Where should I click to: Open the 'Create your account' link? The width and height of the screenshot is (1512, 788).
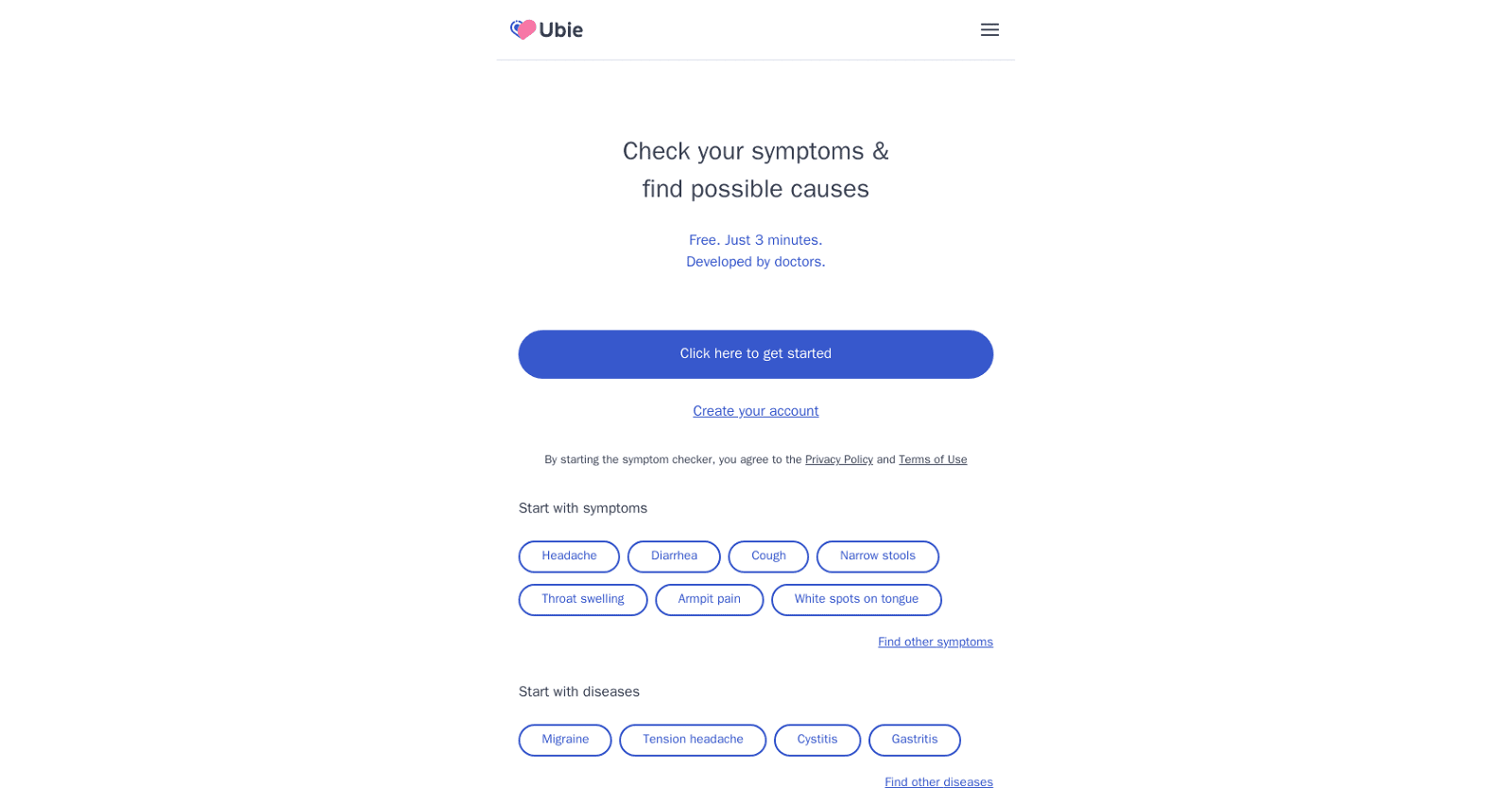click(x=755, y=410)
